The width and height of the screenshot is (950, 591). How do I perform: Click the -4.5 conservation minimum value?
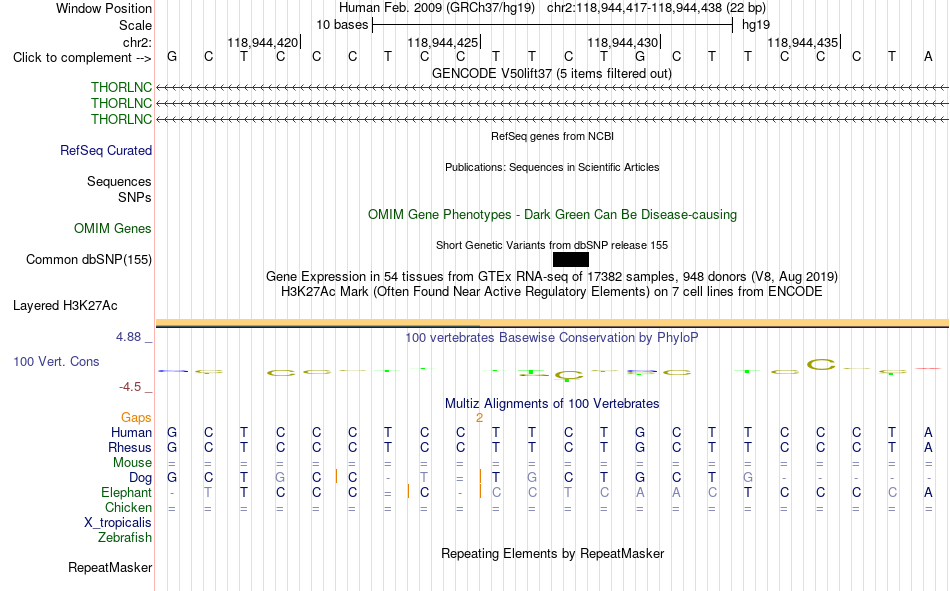(x=130, y=387)
